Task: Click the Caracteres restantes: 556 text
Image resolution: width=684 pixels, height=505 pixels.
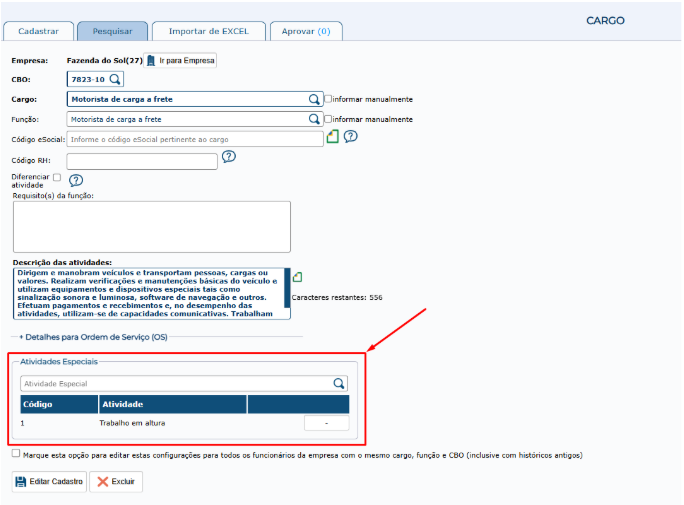Action: point(337,297)
